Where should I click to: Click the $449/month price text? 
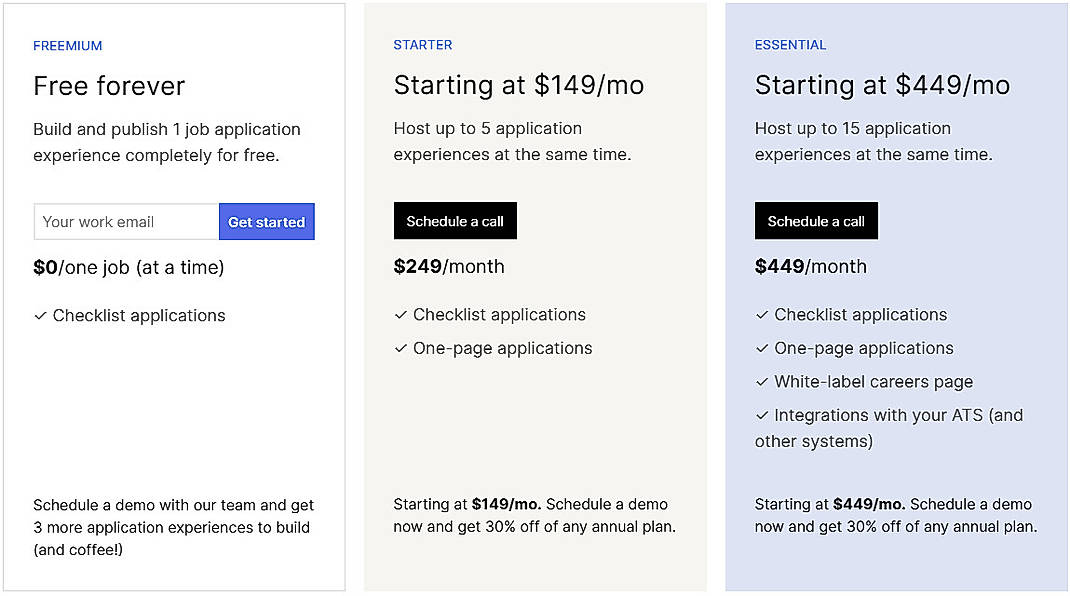(809, 266)
